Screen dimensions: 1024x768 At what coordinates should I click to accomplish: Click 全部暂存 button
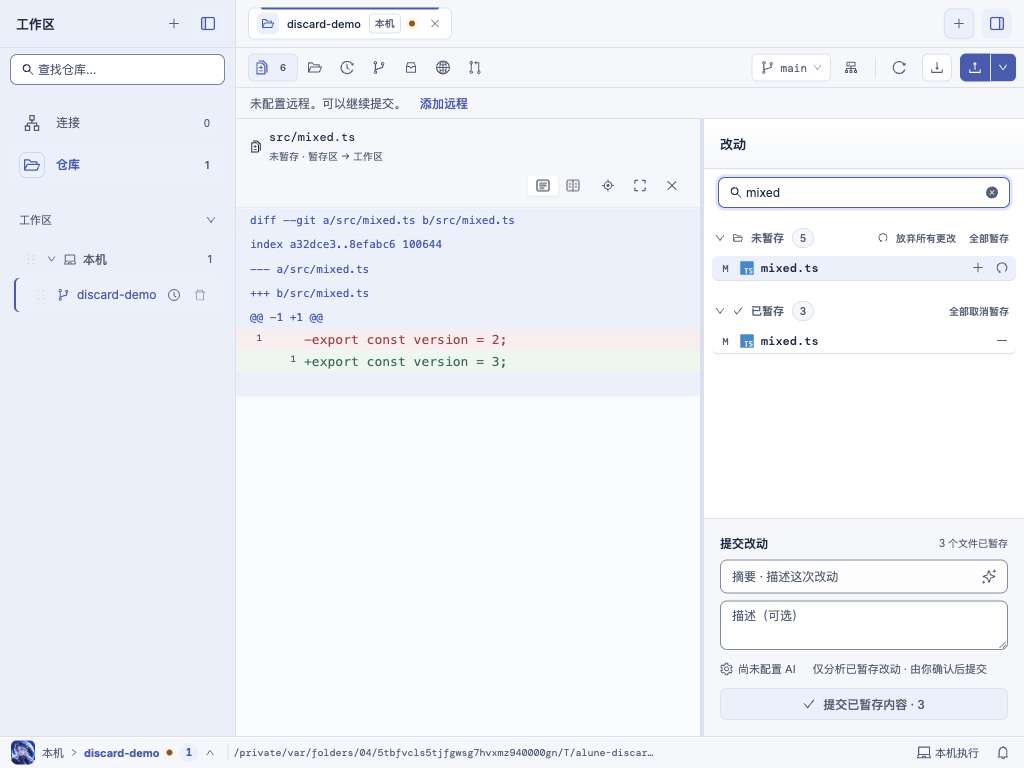click(989, 238)
